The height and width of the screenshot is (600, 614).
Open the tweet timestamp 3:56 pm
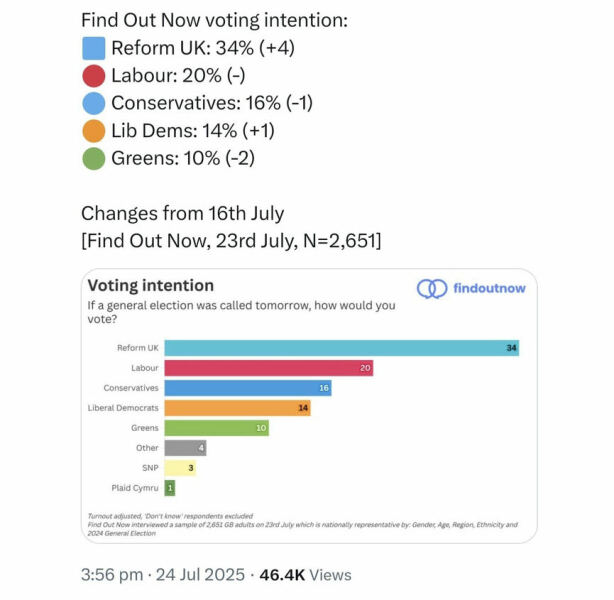click(x=113, y=575)
